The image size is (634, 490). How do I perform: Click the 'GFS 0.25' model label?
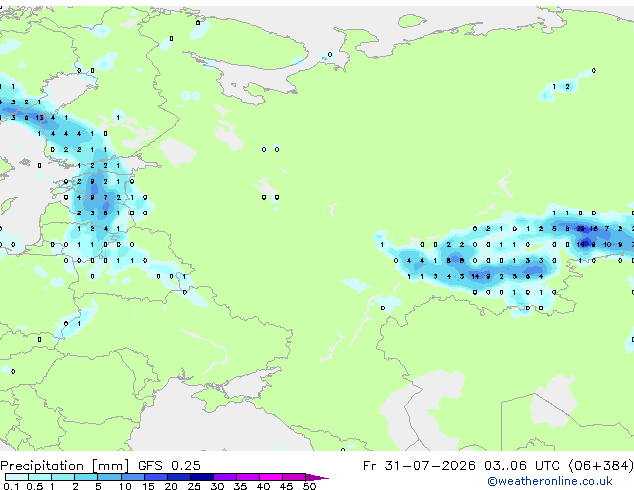(169, 466)
